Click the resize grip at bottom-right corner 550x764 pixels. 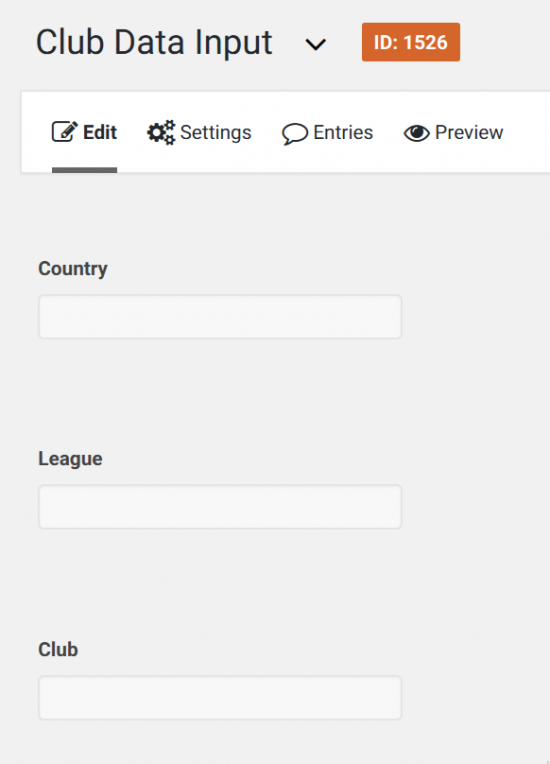(547, 761)
